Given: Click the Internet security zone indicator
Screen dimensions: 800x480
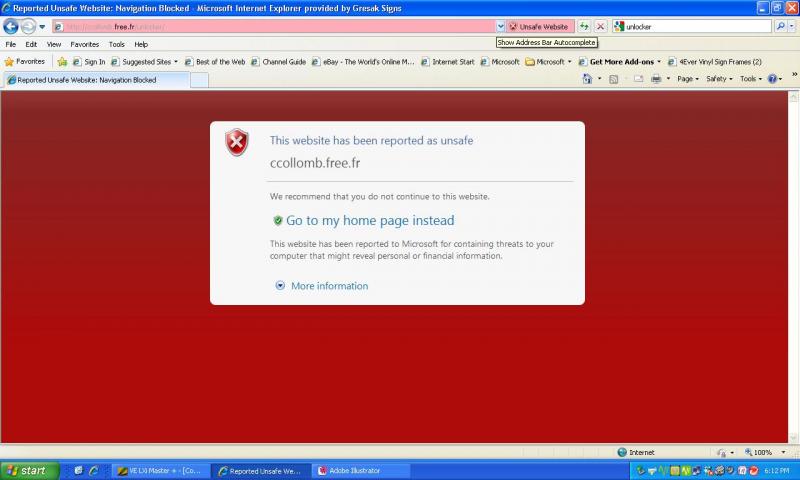Looking at the screenshot, I should pos(636,452).
